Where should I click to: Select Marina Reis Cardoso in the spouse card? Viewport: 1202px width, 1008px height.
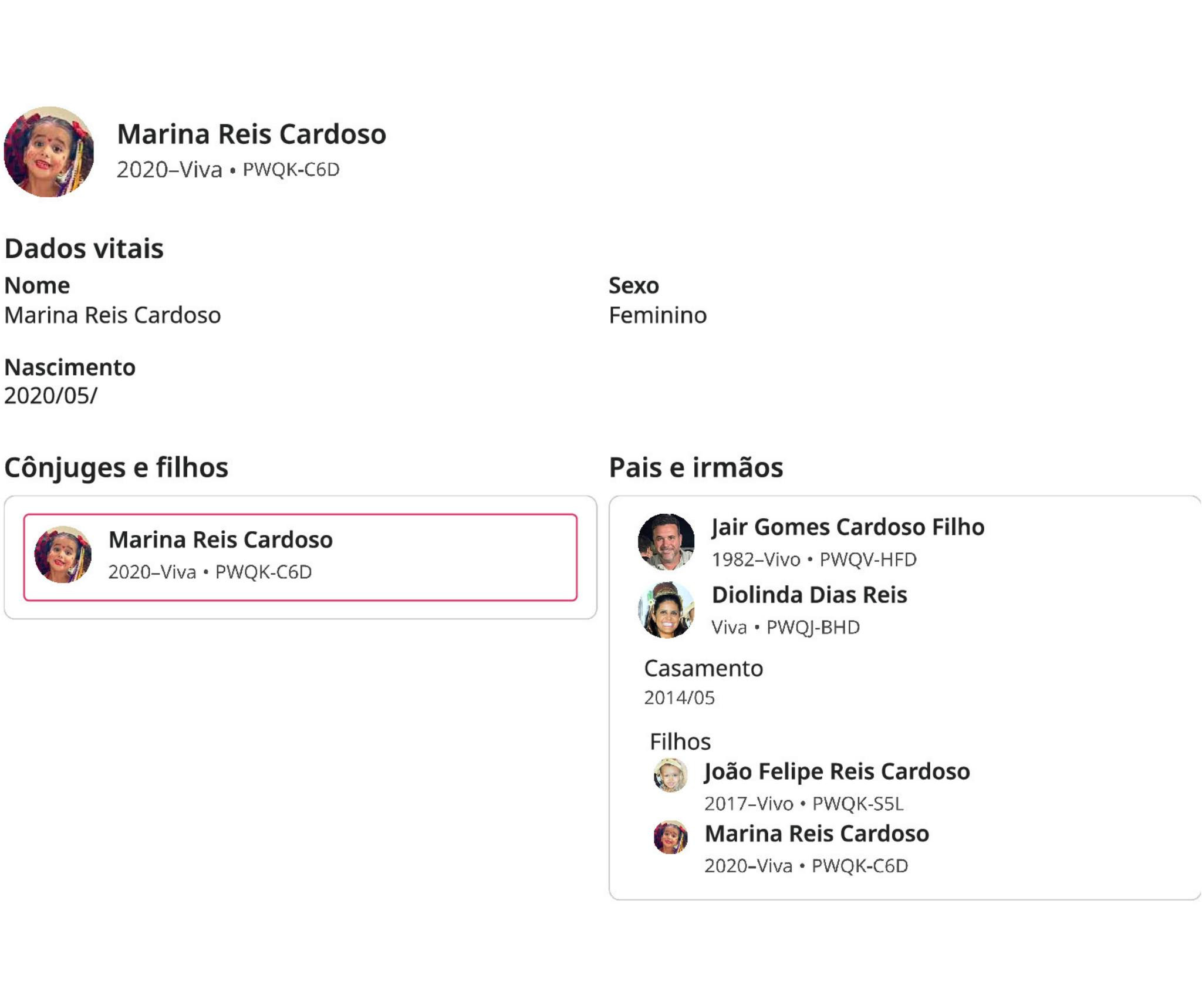220,540
